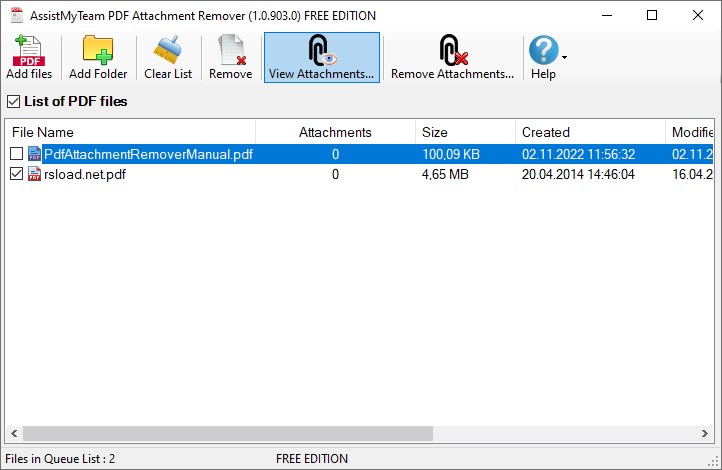
Task: Open View Attachments paperclip tool
Action: pos(322,58)
